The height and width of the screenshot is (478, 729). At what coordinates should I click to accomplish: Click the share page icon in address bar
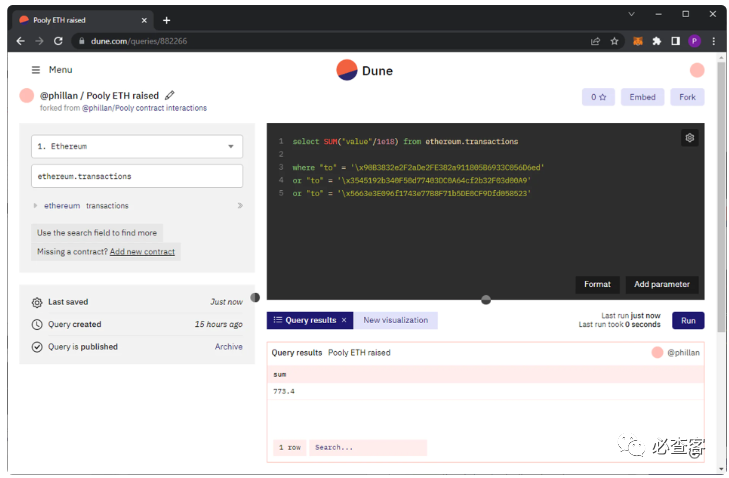pos(595,41)
